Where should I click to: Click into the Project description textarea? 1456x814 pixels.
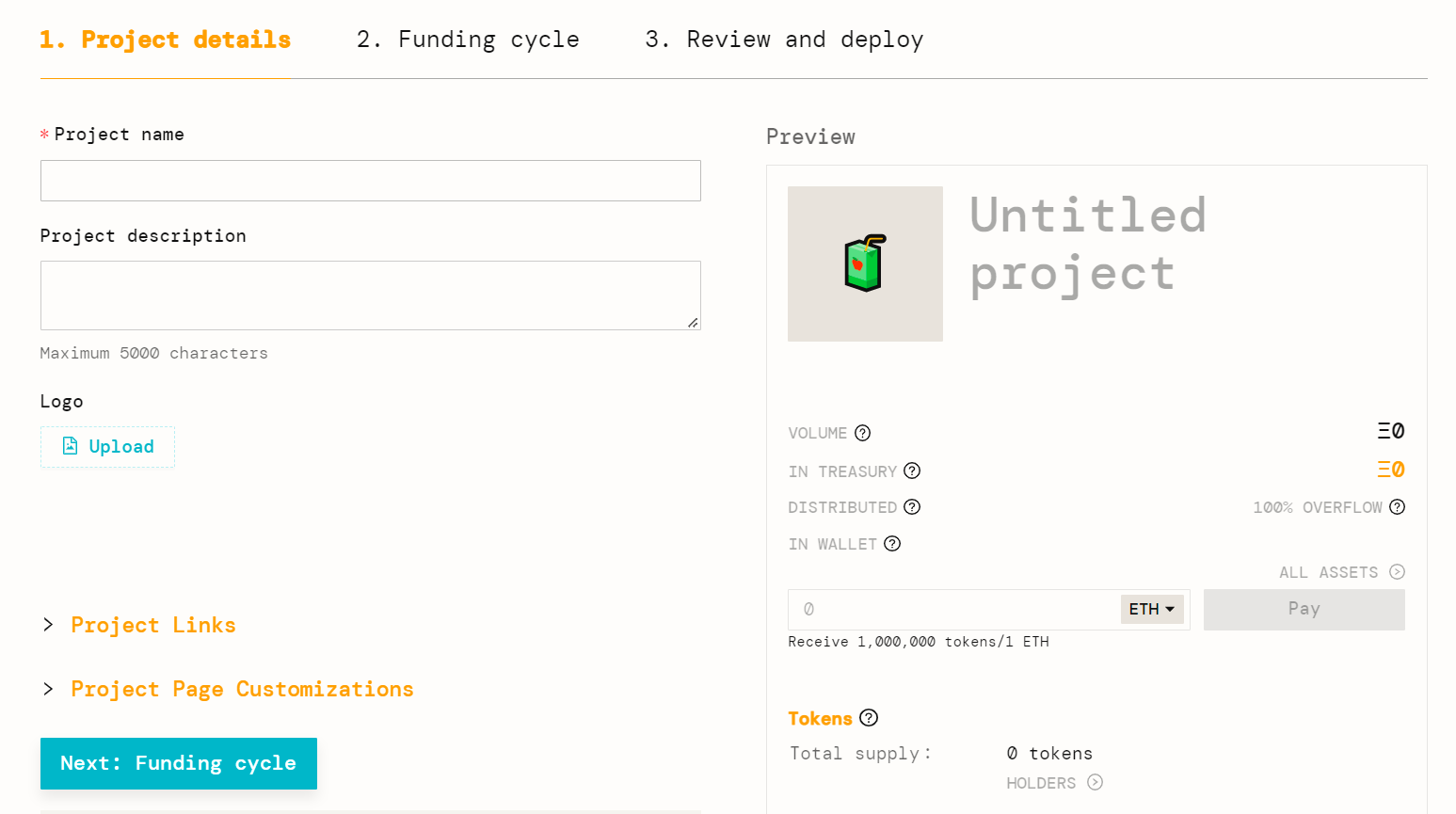pyautogui.click(x=370, y=295)
